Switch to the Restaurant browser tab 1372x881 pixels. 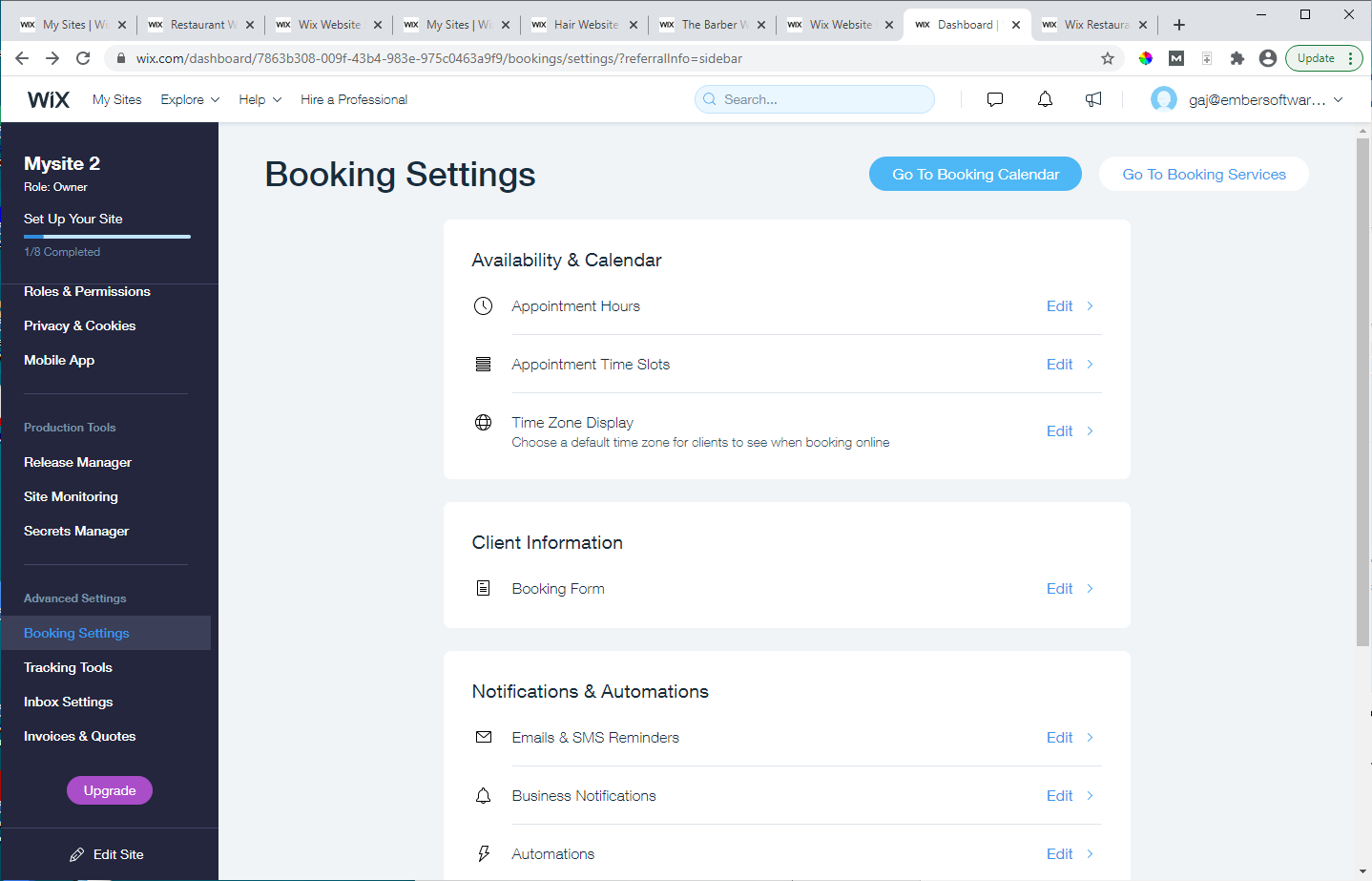(x=200, y=25)
